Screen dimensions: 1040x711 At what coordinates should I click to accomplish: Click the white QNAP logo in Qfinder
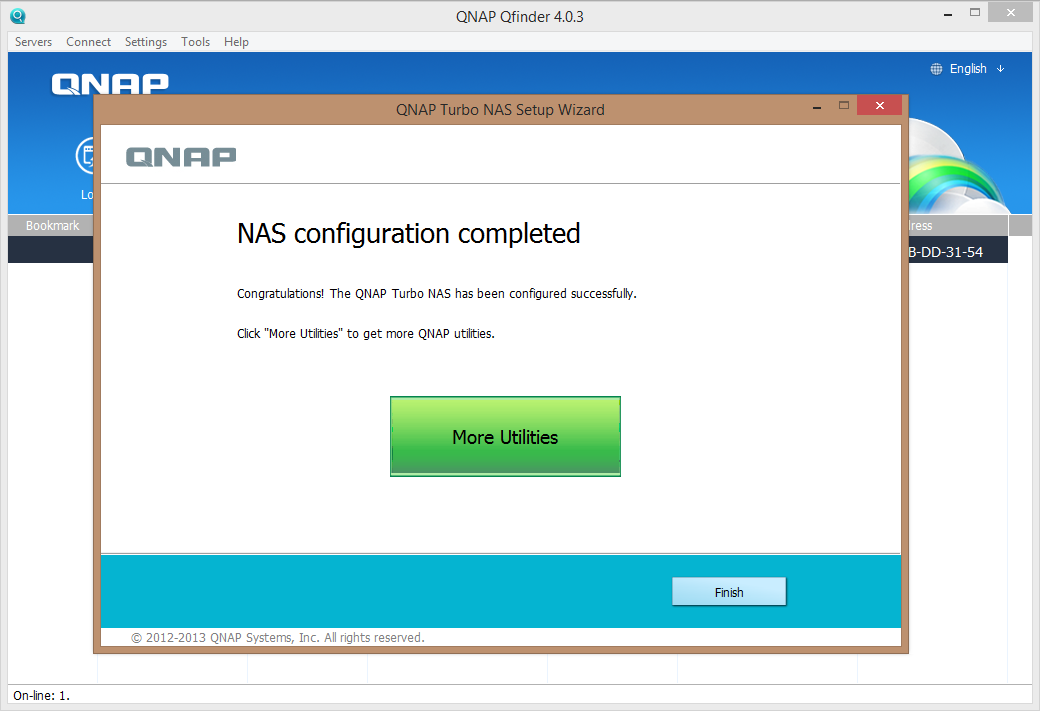coord(110,84)
